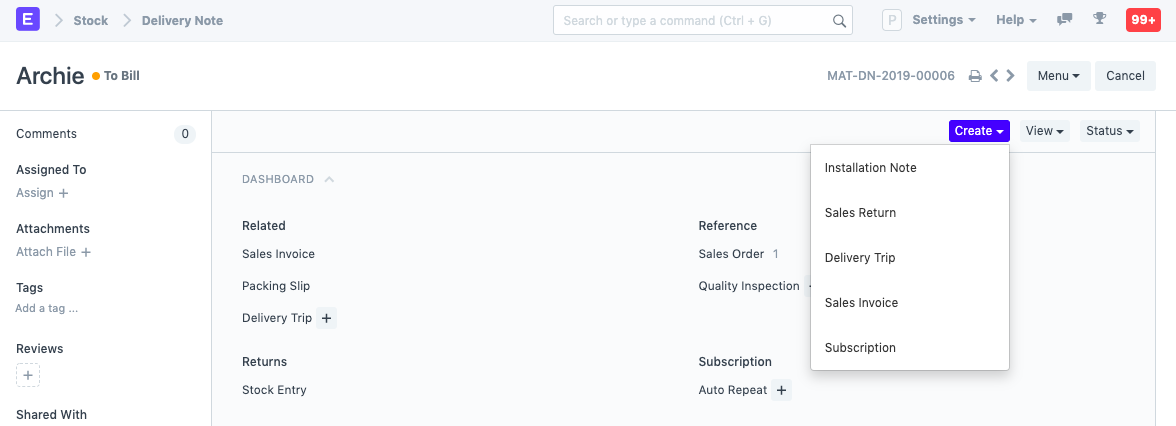Go to previous document with left chevron
Viewport: 1176px width, 426px height.
click(994, 76)
